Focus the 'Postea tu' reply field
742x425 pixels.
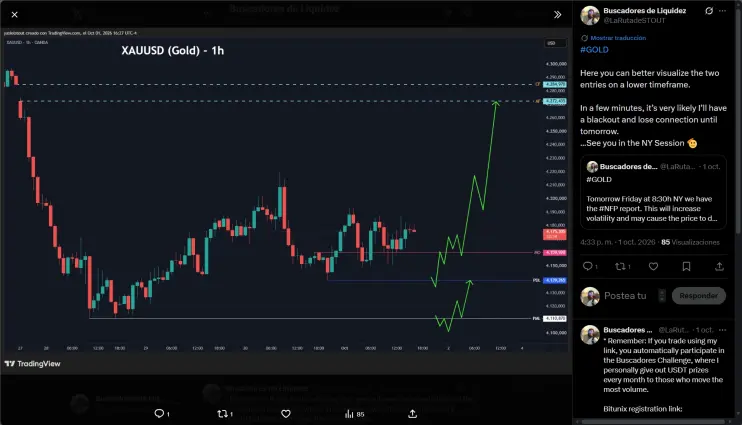[625, 296]
